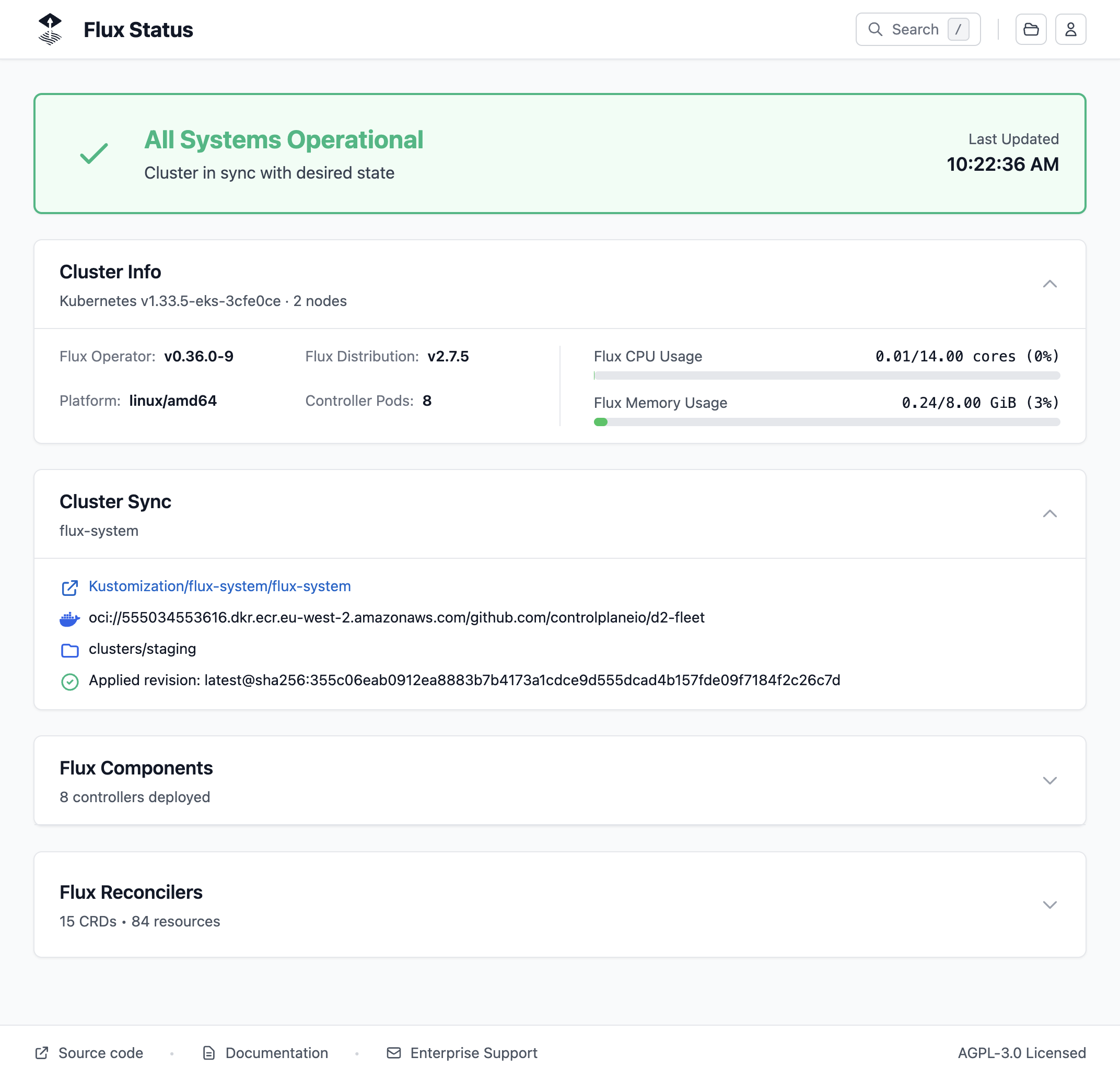
Task: Collapse the Cluster Sync section
Action: (x=1051, y=514)
